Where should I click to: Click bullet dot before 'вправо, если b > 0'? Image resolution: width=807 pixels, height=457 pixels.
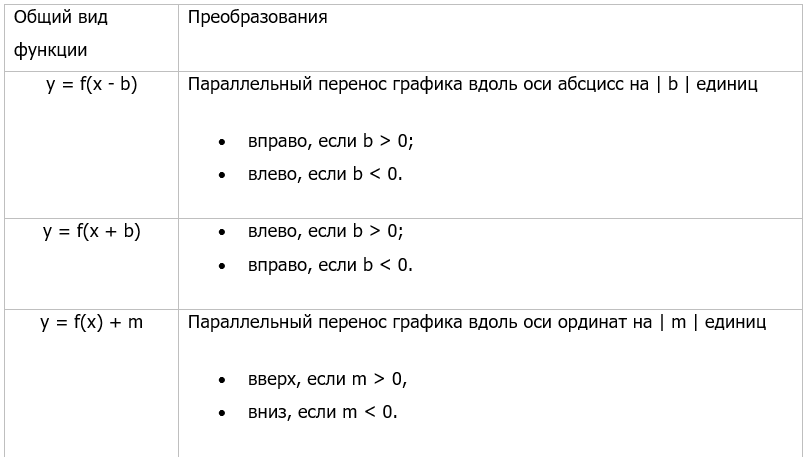point(222,143)
